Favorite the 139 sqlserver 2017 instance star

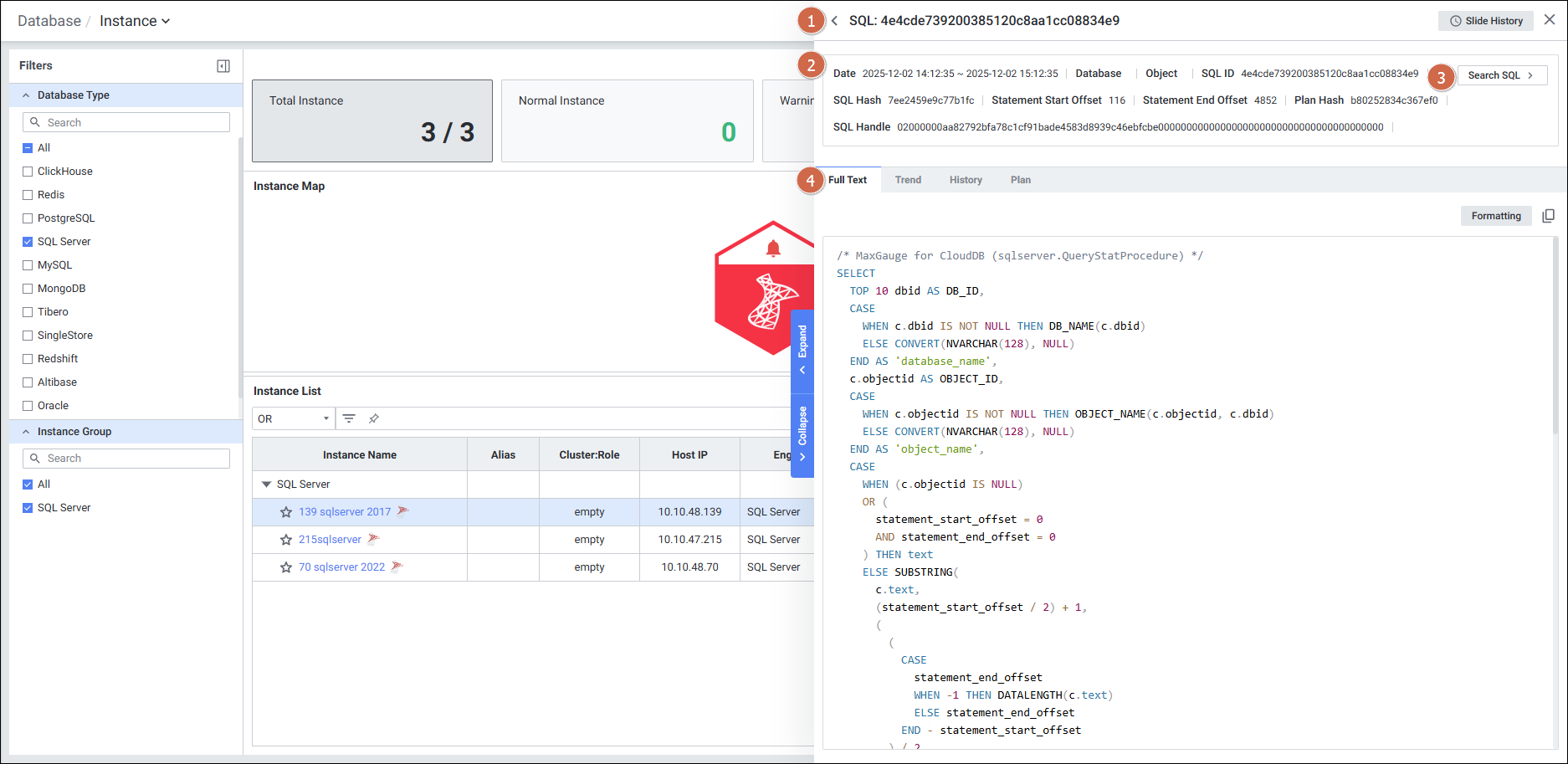click(x=286, y=512)
